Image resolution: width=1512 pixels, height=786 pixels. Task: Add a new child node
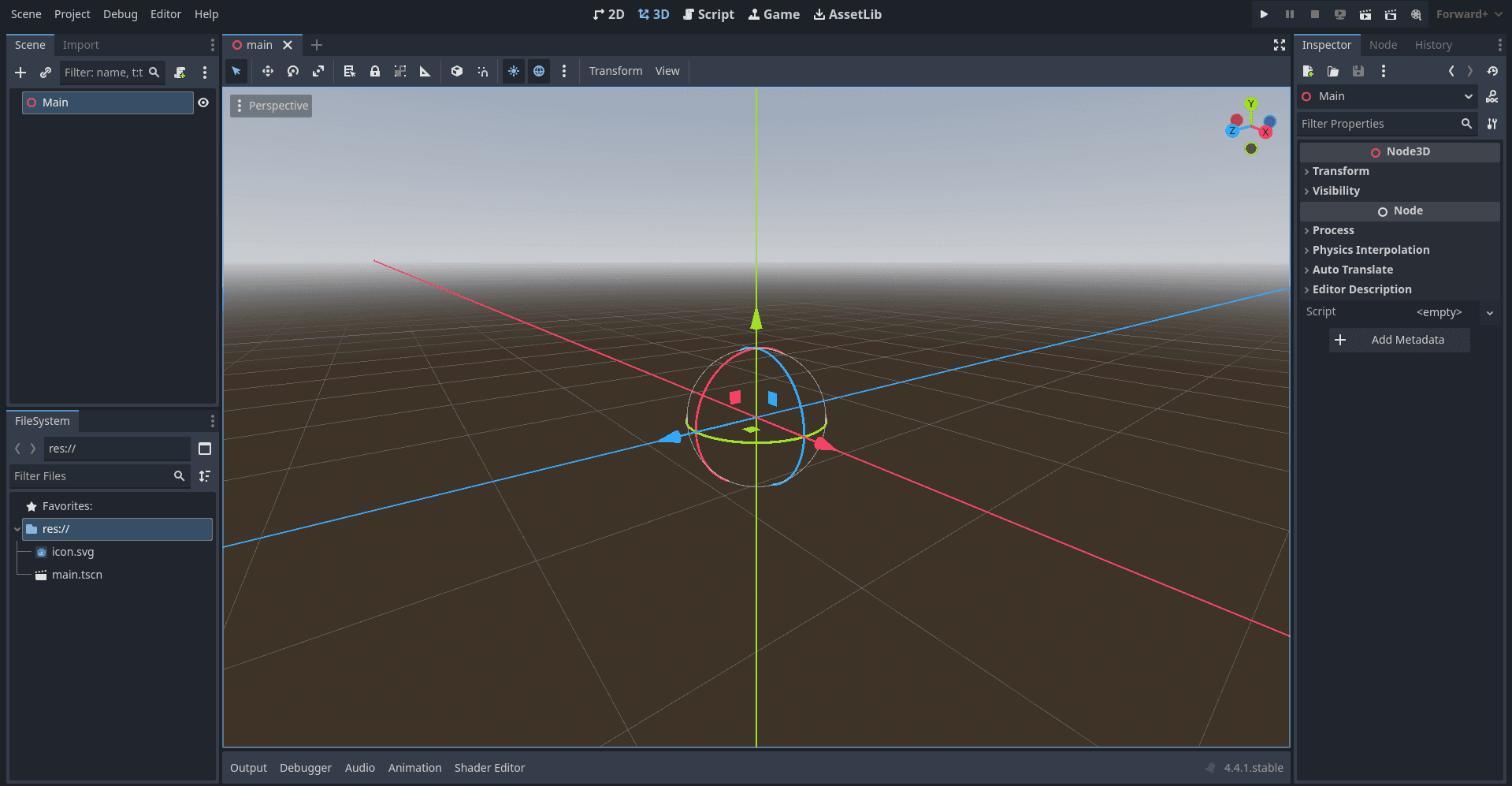pyautogui.click(x=20, y=73)
